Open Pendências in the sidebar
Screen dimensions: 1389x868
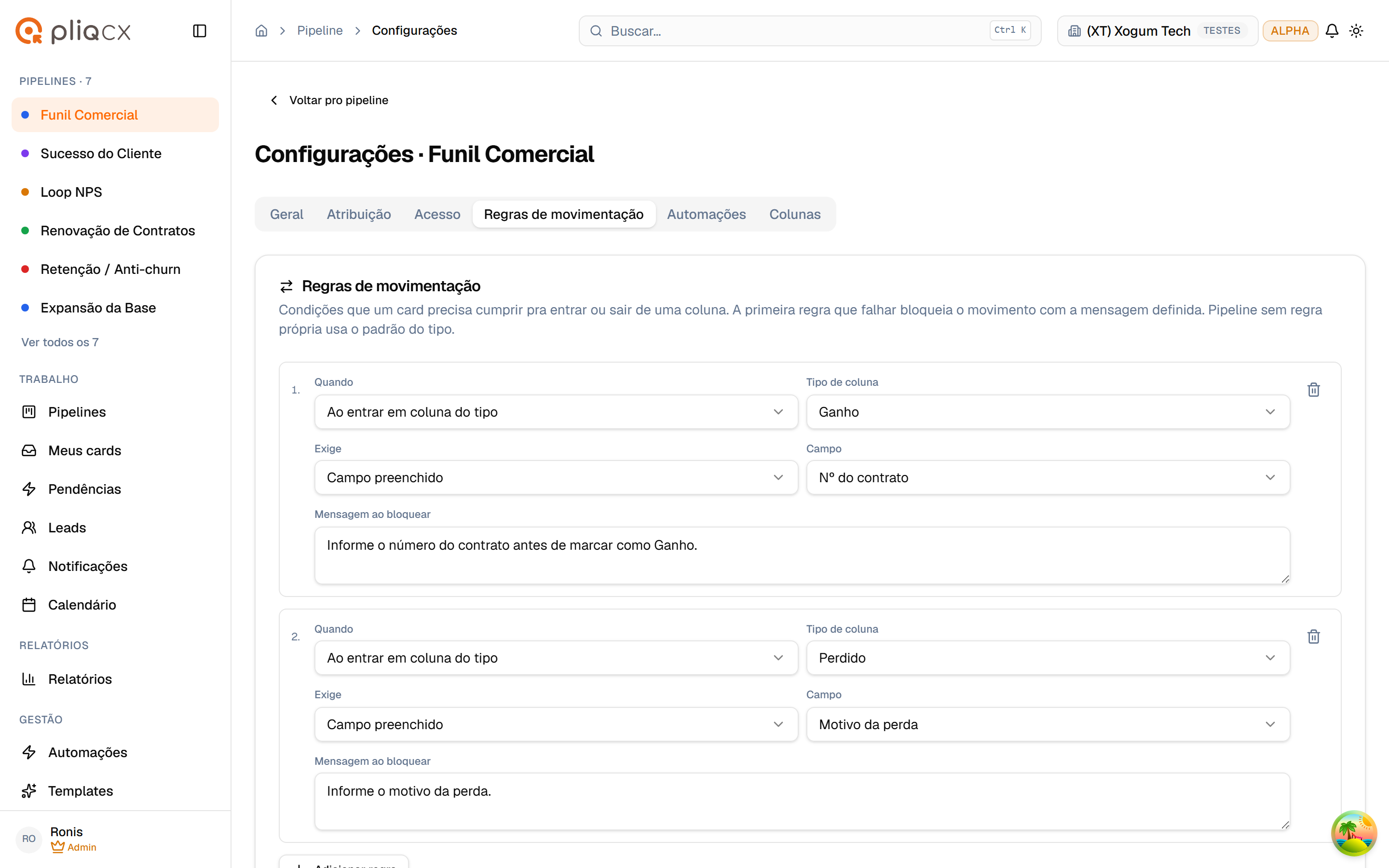click(115, 488)
